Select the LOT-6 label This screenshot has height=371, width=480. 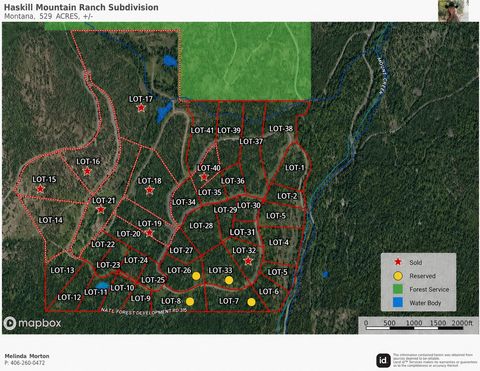pyautogui.click(x=269, y=292)
